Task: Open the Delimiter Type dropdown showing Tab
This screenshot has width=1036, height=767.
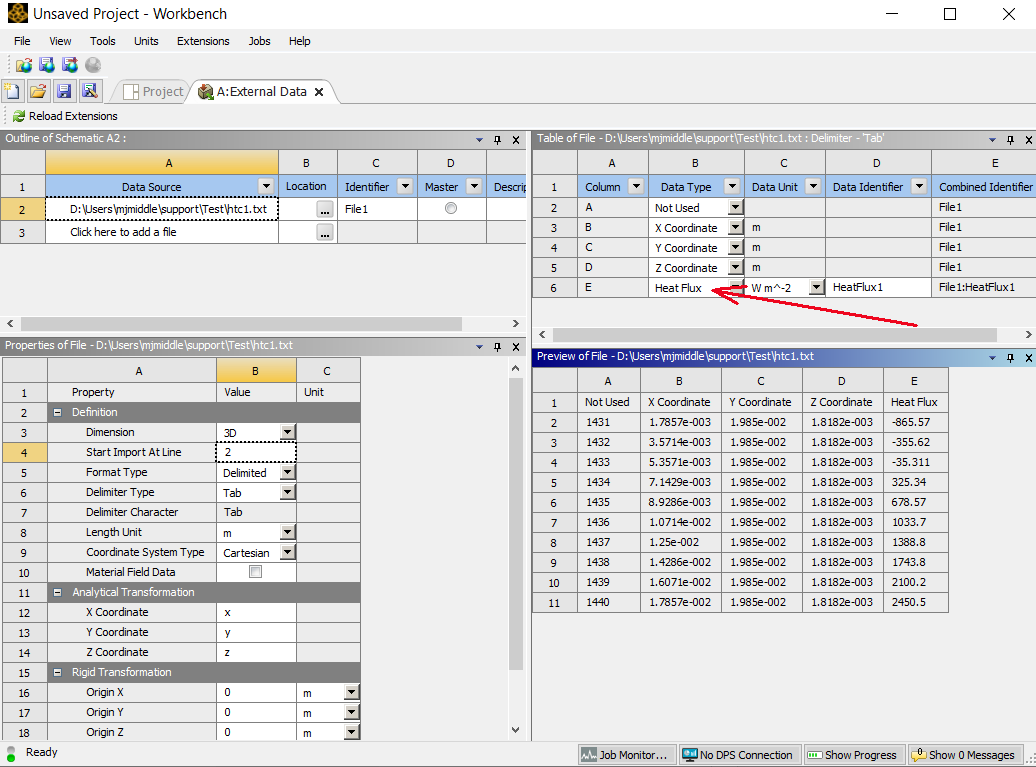Action: coord(287,492)
